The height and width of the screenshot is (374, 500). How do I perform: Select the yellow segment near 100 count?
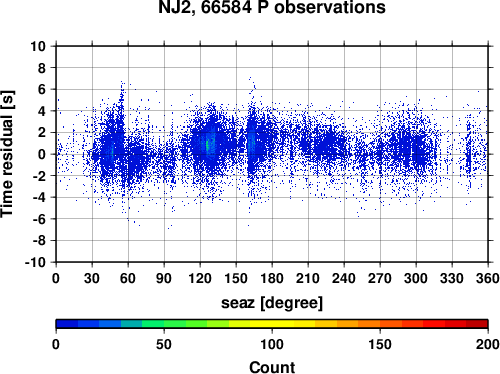click(272, 324)
